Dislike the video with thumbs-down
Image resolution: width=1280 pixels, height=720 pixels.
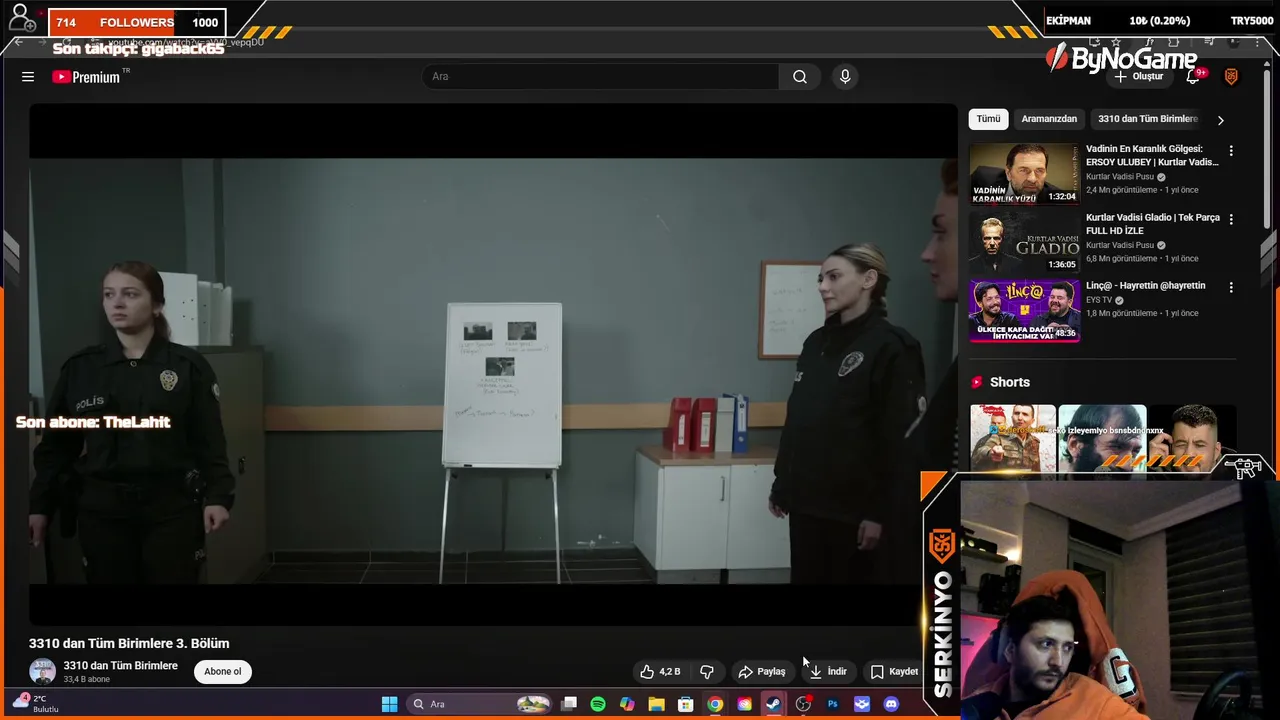[707, 671]
